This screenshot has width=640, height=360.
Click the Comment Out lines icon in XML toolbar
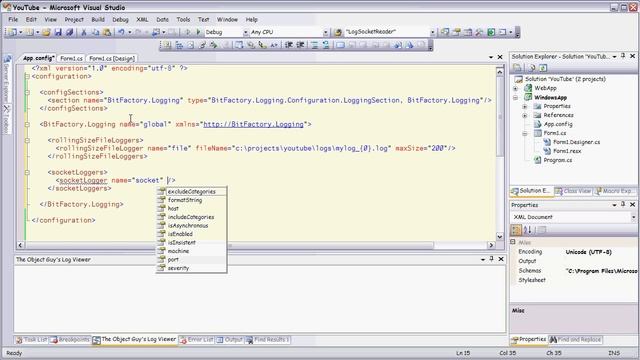(x=314, y=45)
